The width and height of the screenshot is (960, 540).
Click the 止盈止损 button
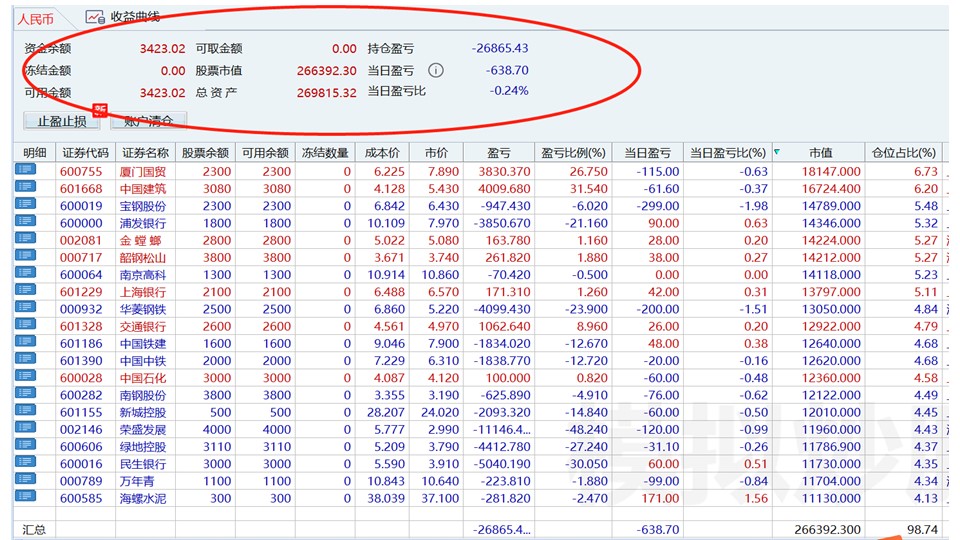62,121
